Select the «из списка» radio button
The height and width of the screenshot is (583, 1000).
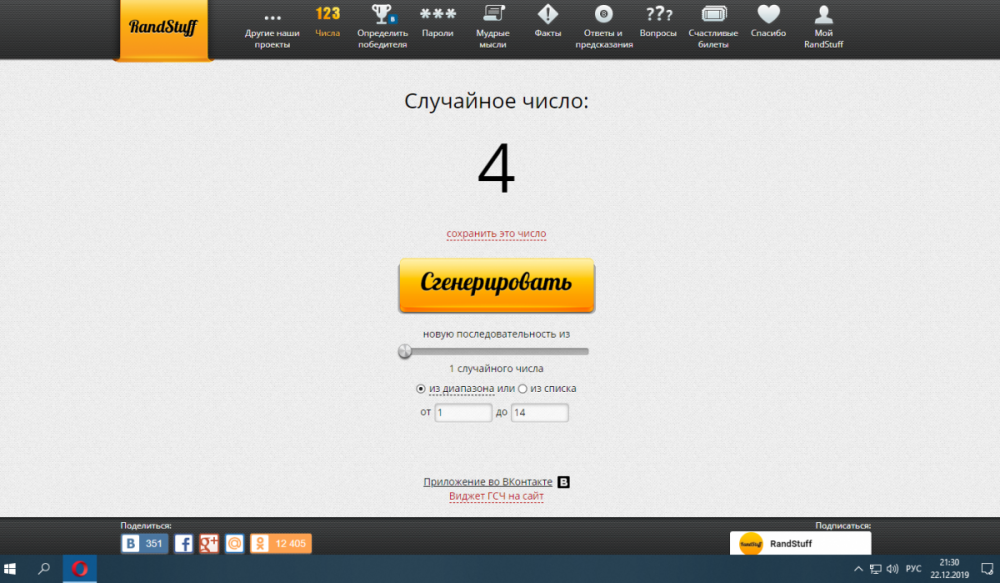(x=522, y=388)
